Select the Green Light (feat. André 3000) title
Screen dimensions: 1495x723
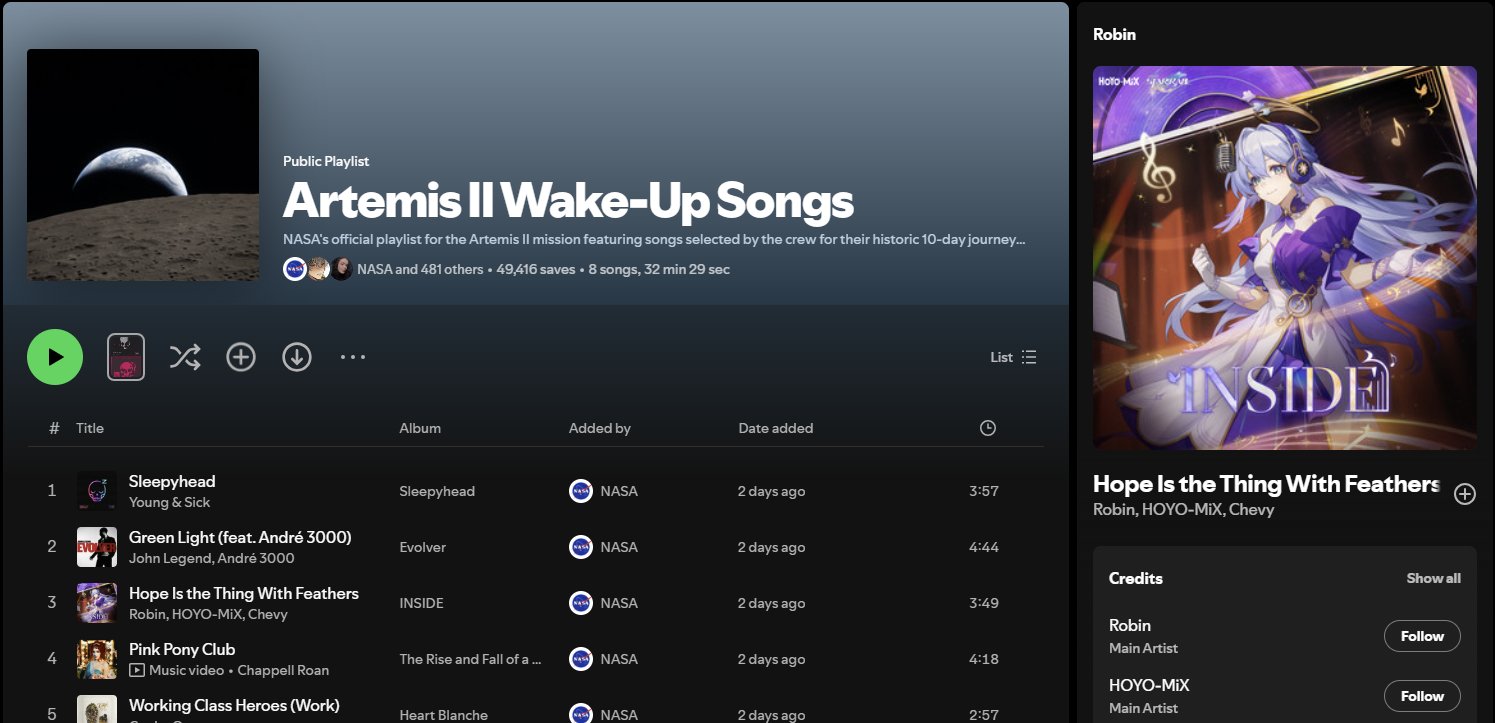click(240, 537)
